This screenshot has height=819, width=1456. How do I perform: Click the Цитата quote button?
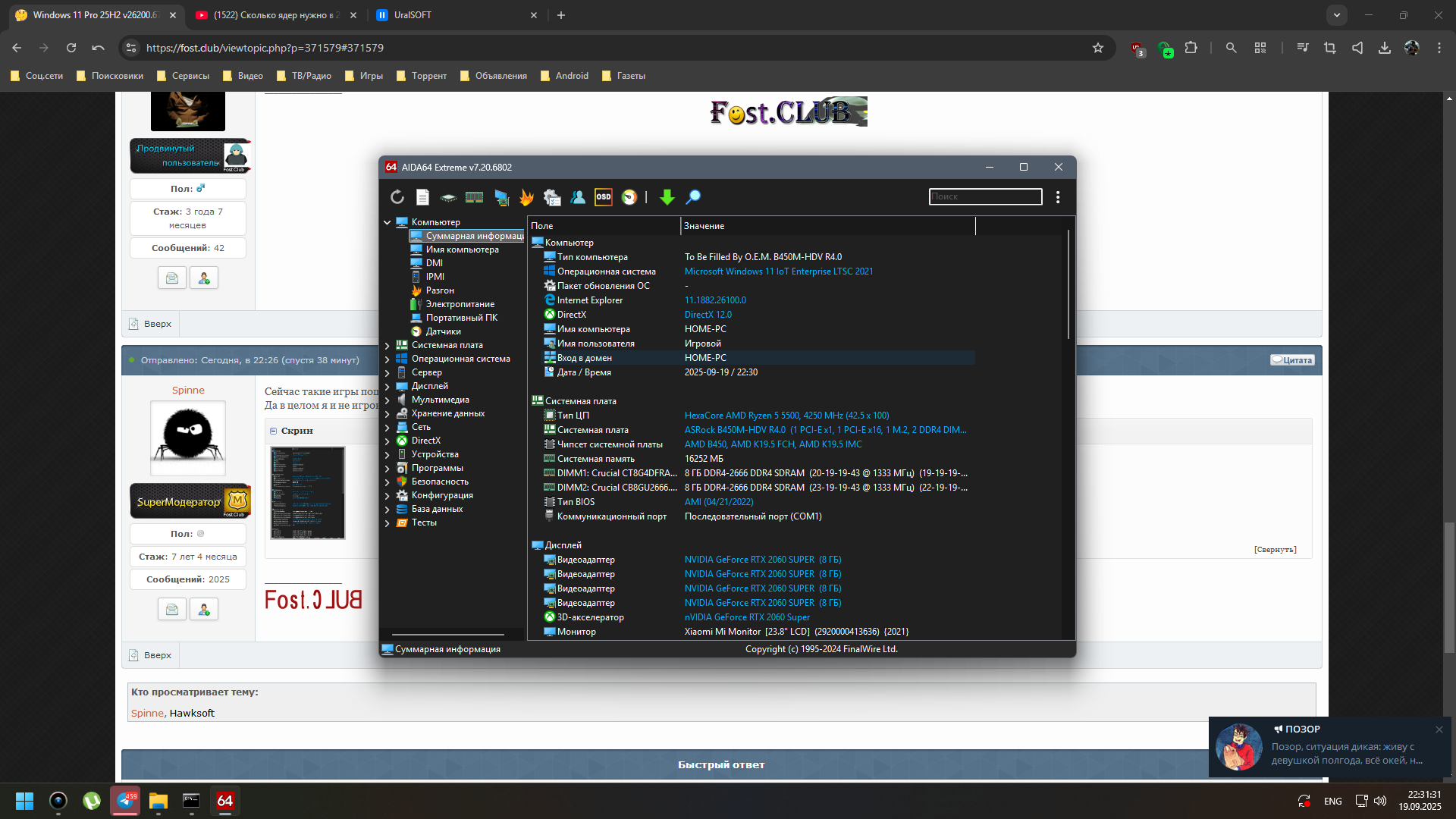1292,360
